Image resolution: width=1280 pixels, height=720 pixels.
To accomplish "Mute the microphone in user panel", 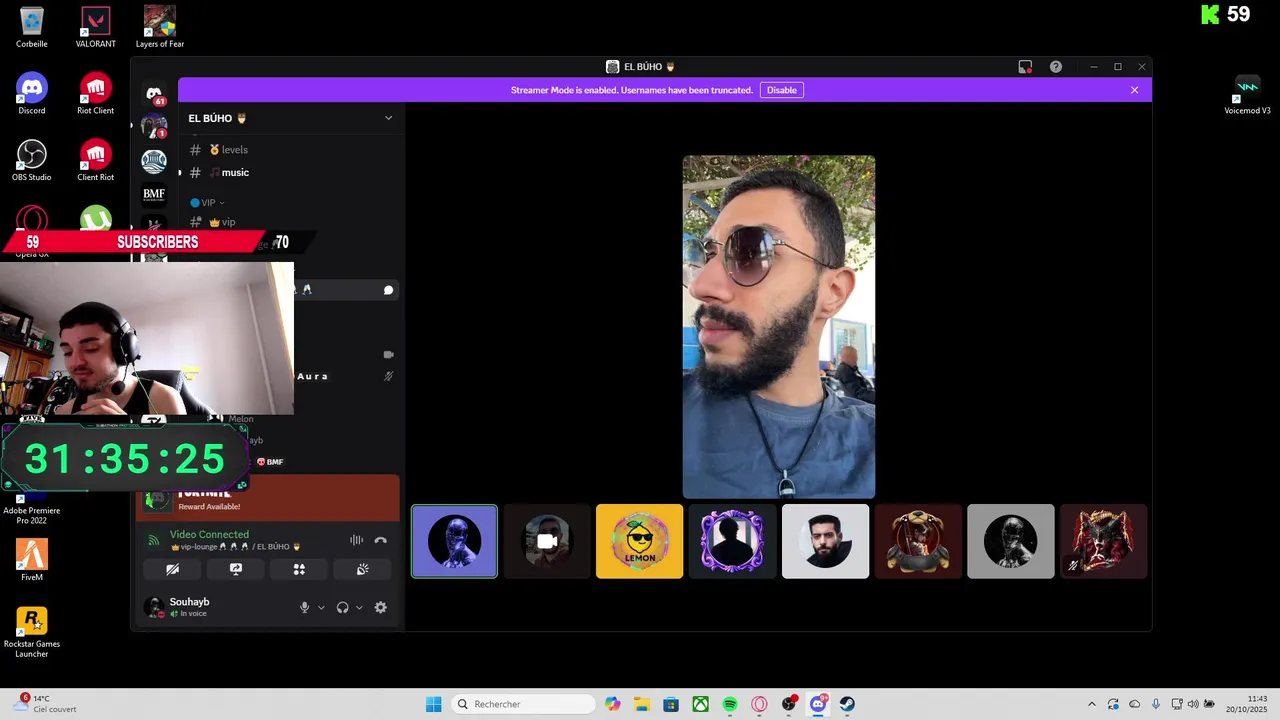I will [x=304, y=607].
